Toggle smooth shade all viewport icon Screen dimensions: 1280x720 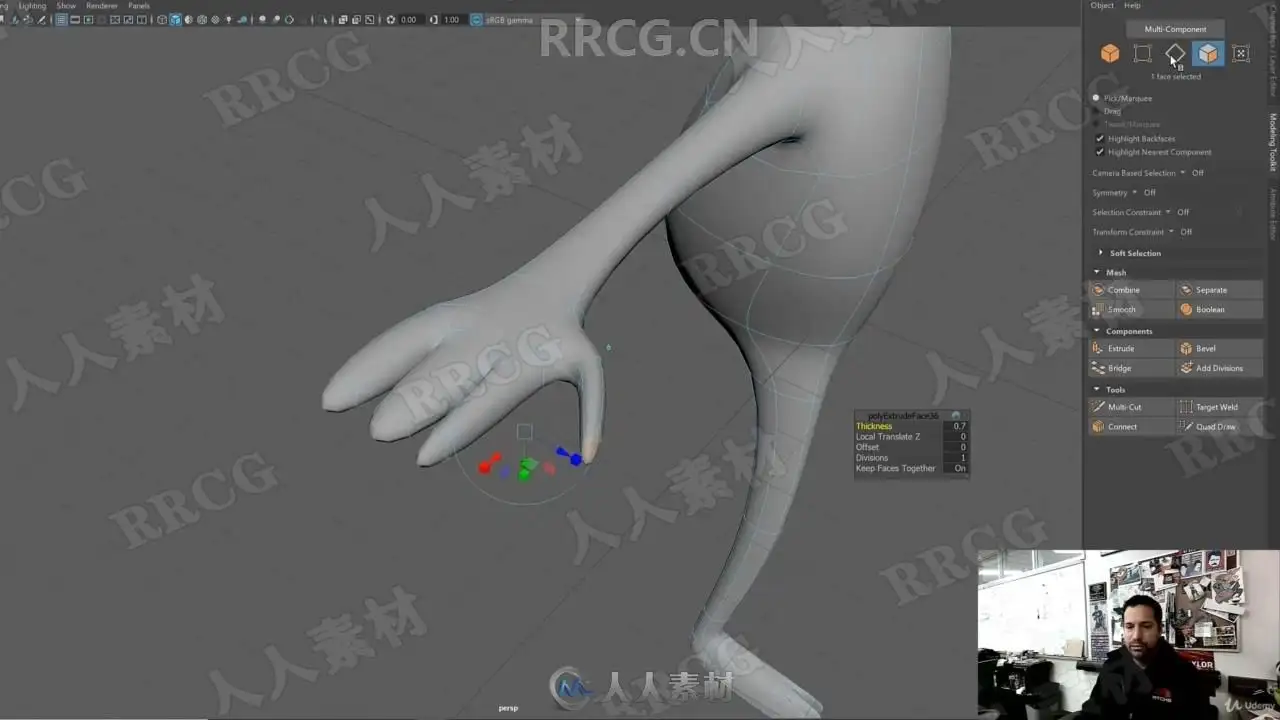(x=175, y=19)
